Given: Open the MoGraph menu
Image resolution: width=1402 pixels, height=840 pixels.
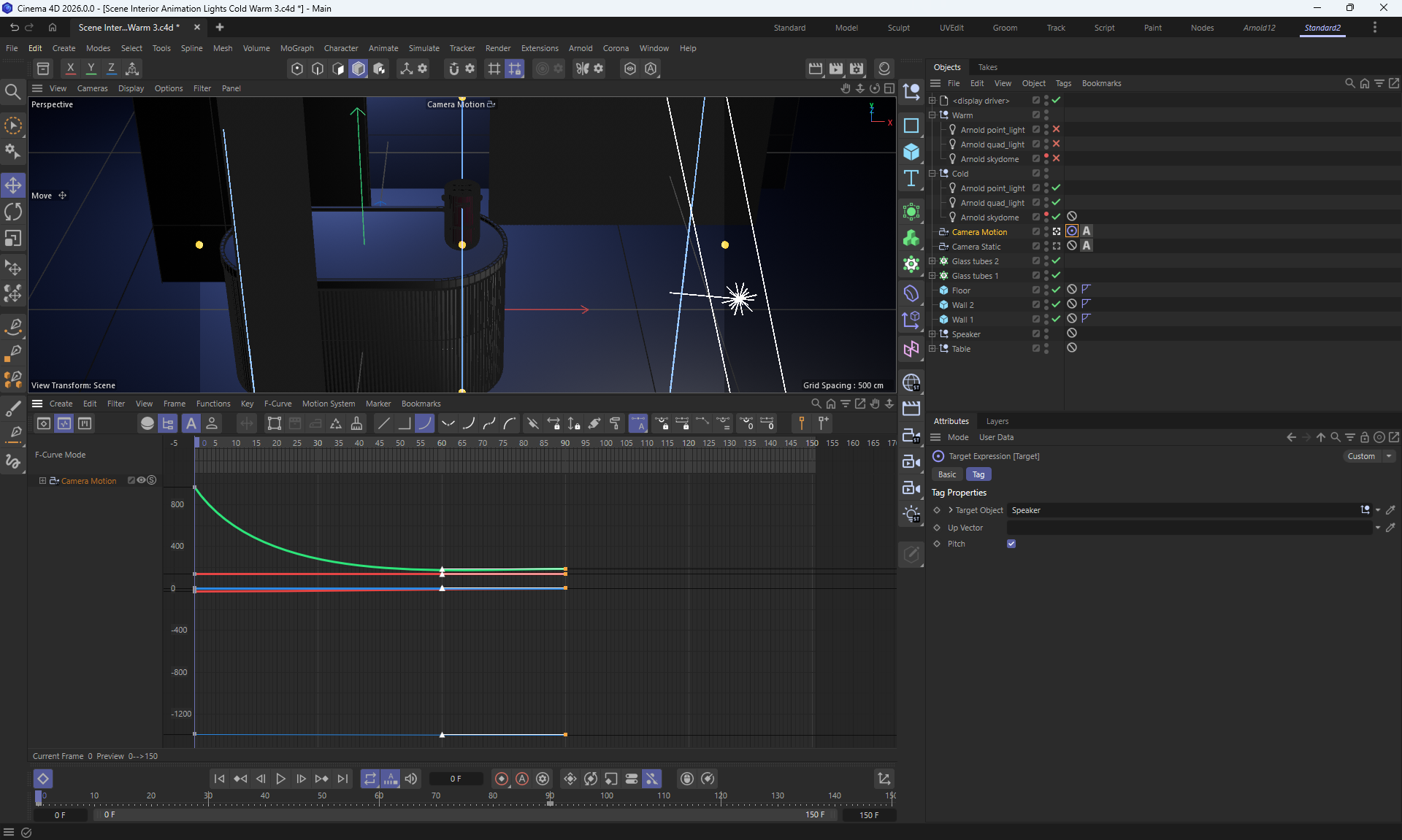Looking at the screenshot, I should (296, 48).
